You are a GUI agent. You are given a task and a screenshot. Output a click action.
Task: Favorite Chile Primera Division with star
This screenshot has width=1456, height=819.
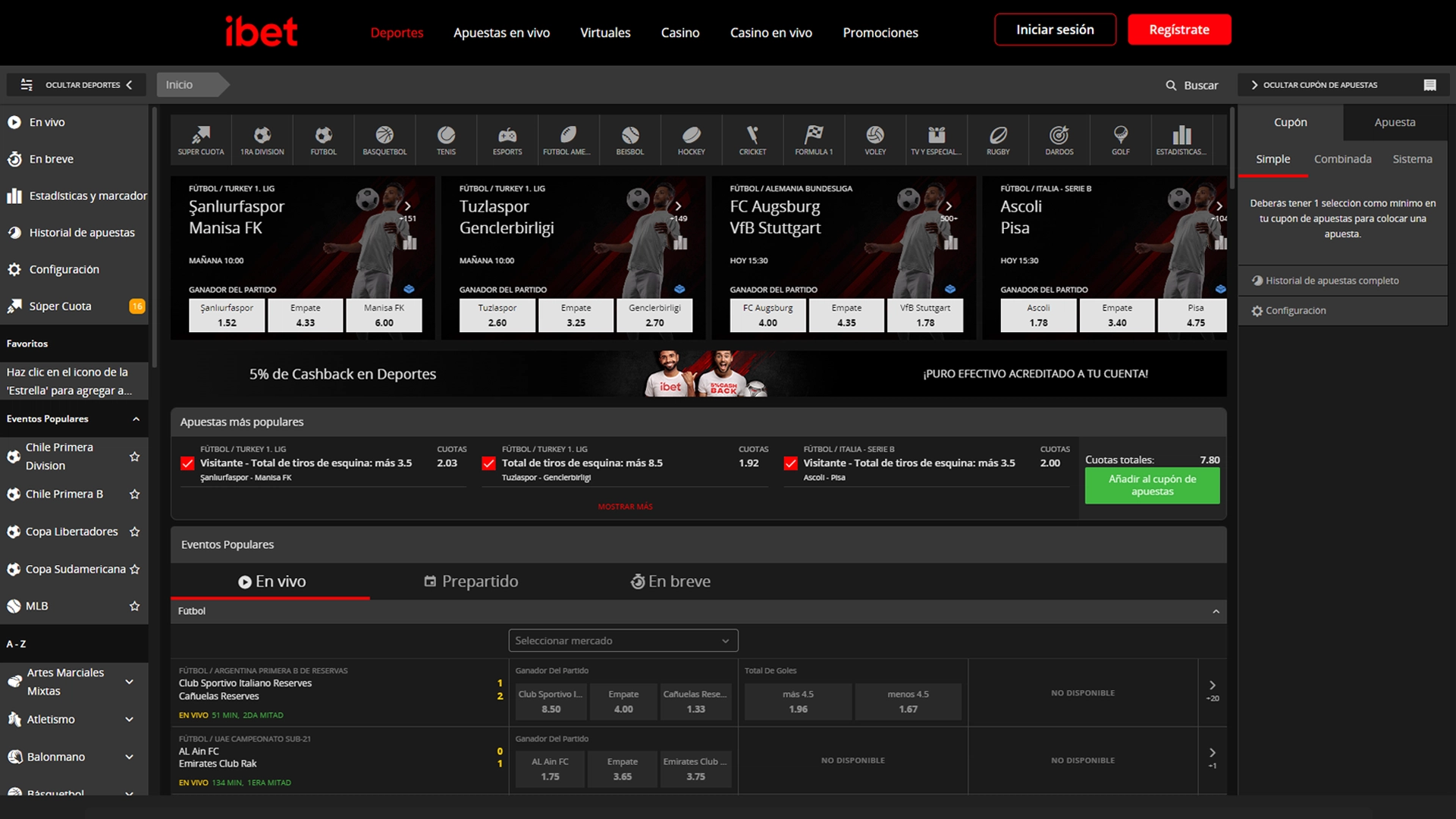(x=135, y=457)
